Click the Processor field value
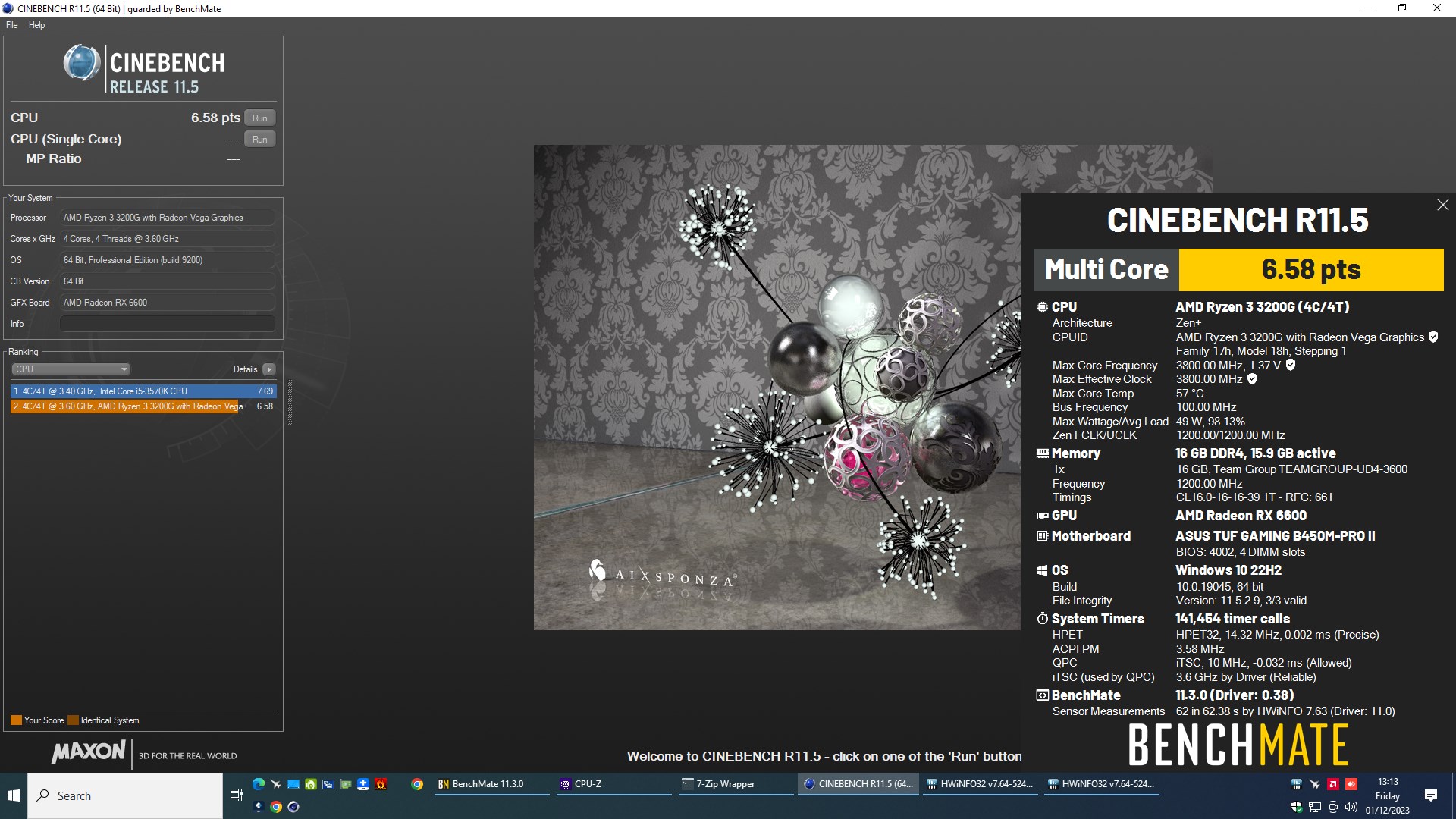 (x=167, y=218)
